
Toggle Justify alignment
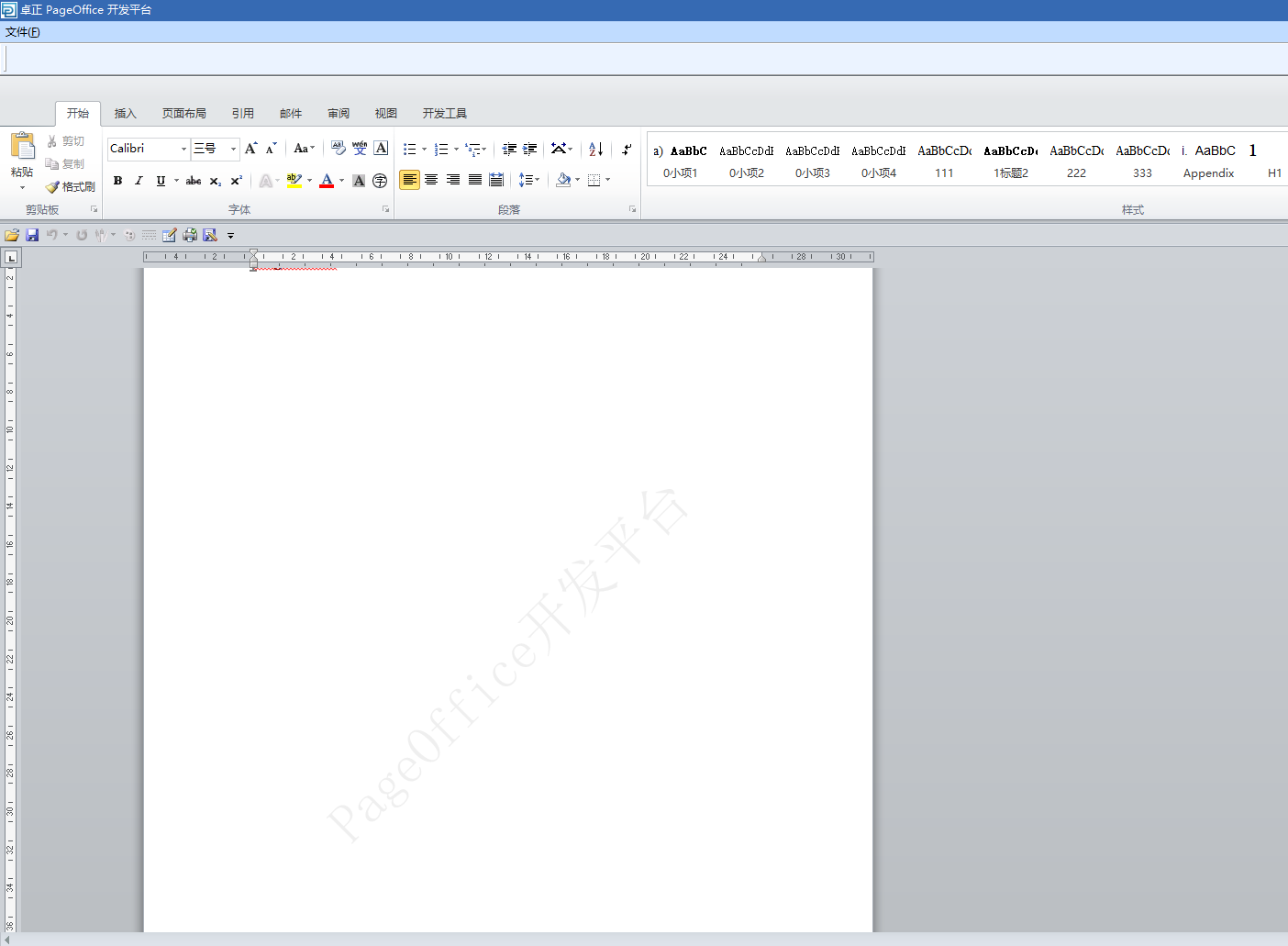coord(475,180)
